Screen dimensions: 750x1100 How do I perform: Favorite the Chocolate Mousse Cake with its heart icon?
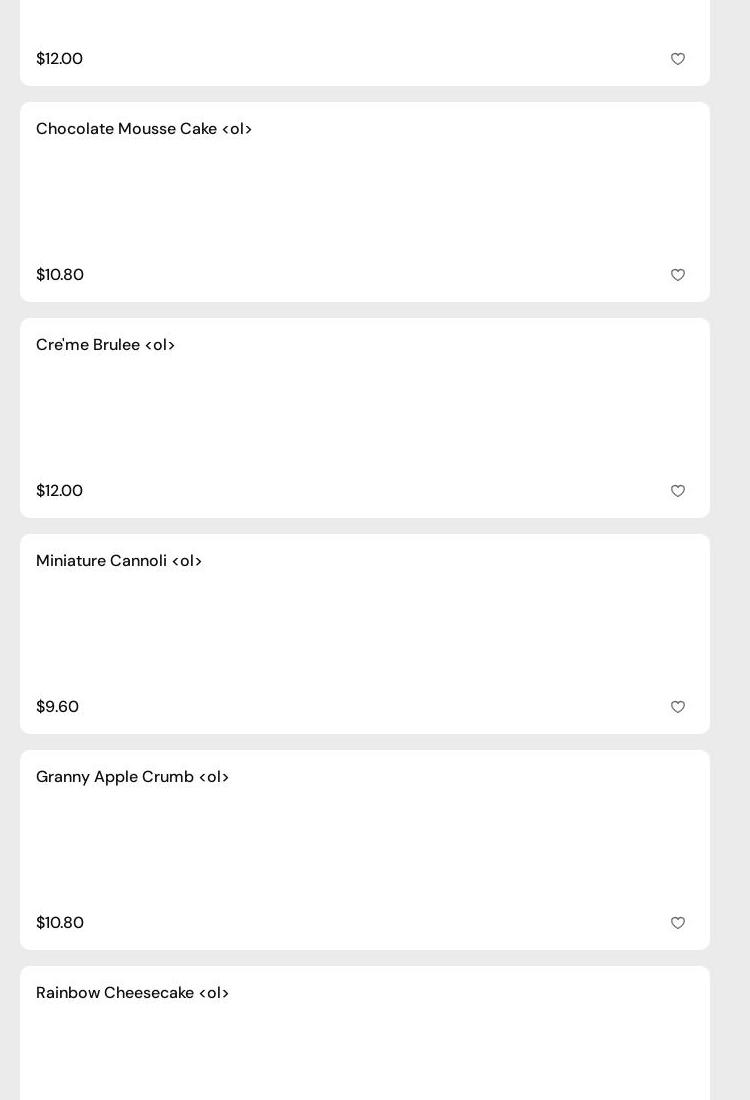click(x=678, y=275)
